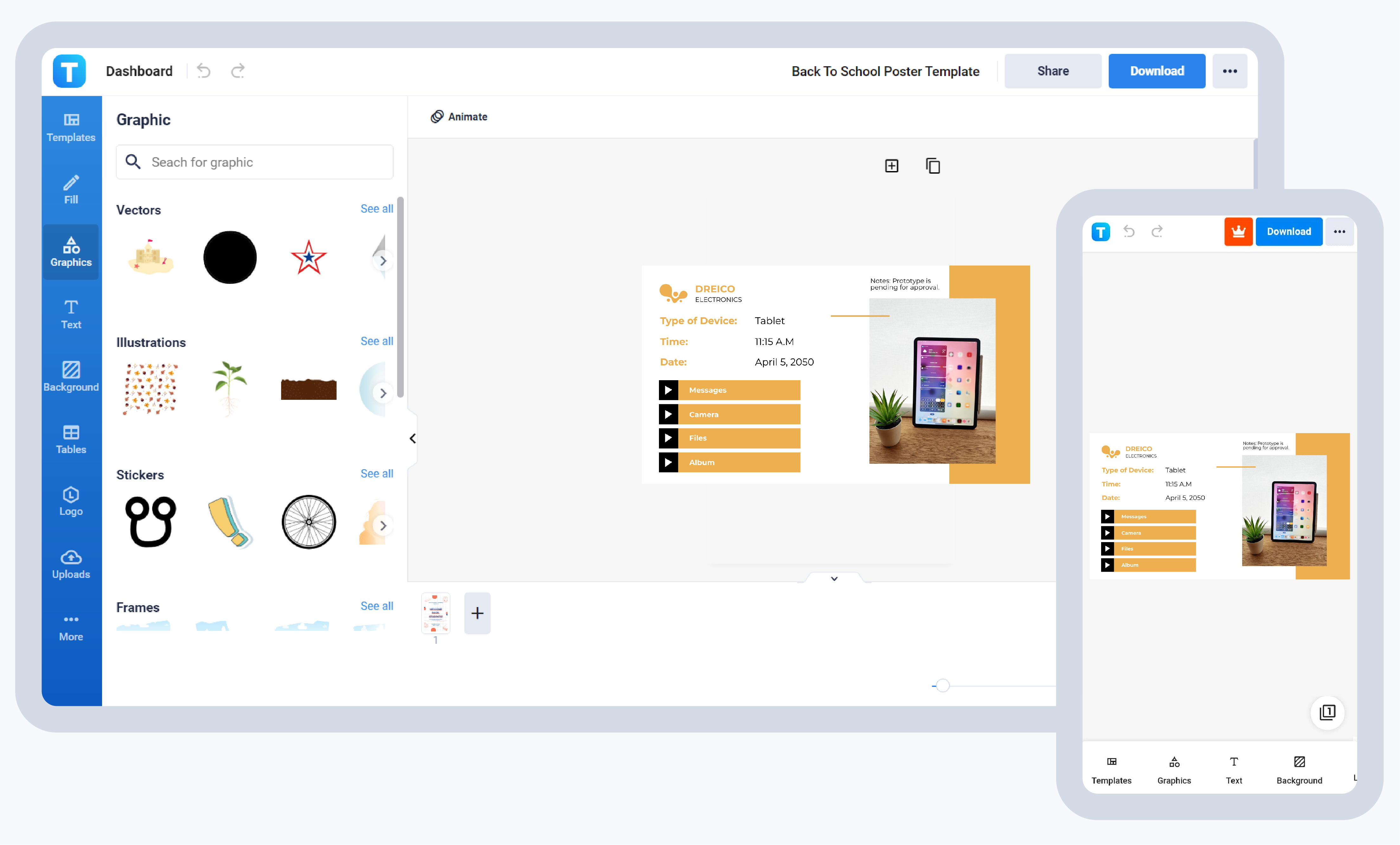Open three-dot menu in mobile header
Screen dimensions: 1400x845
pyautogui.click(x=1339, y=232)
